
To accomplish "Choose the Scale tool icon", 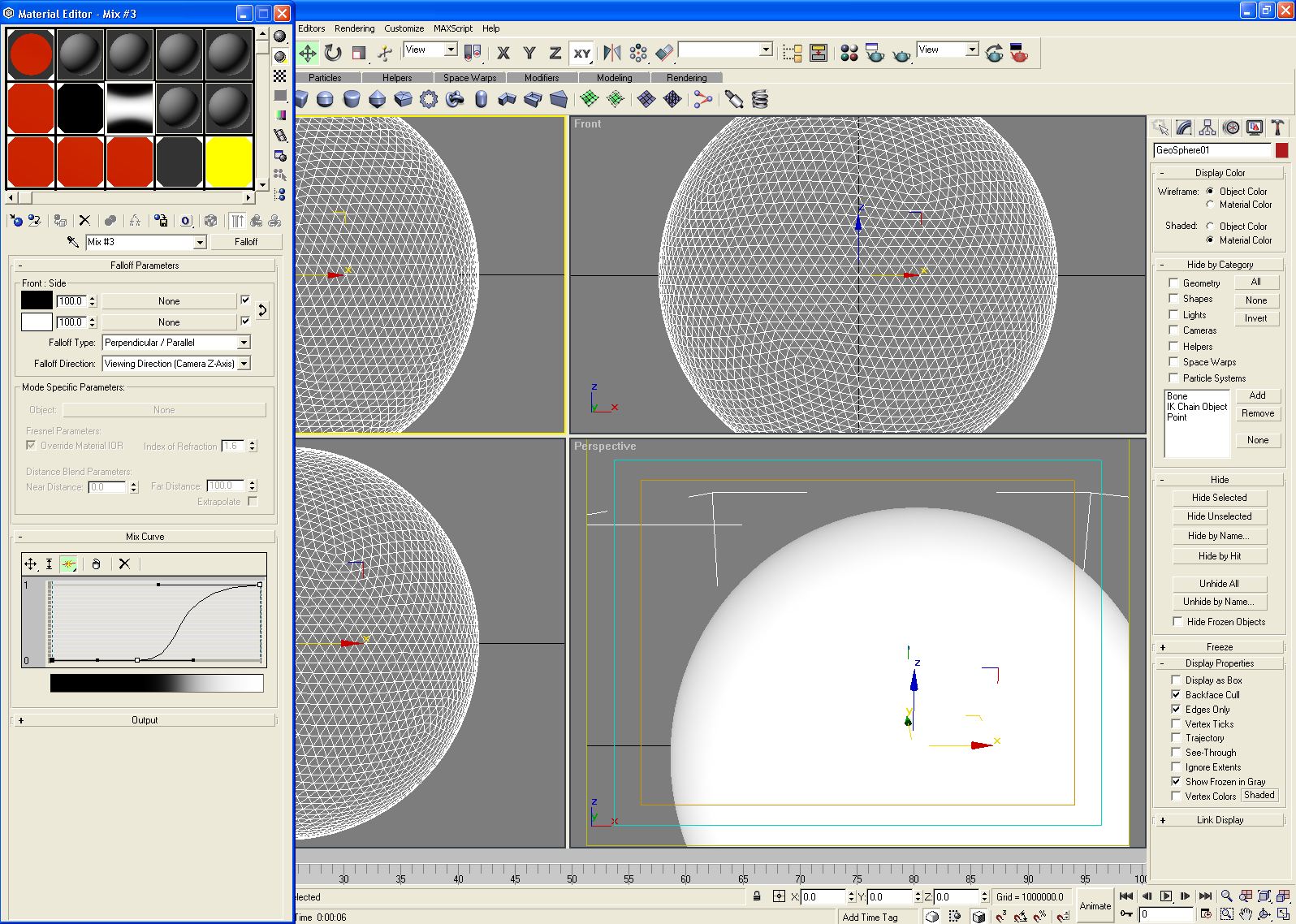I will [359, 54].
